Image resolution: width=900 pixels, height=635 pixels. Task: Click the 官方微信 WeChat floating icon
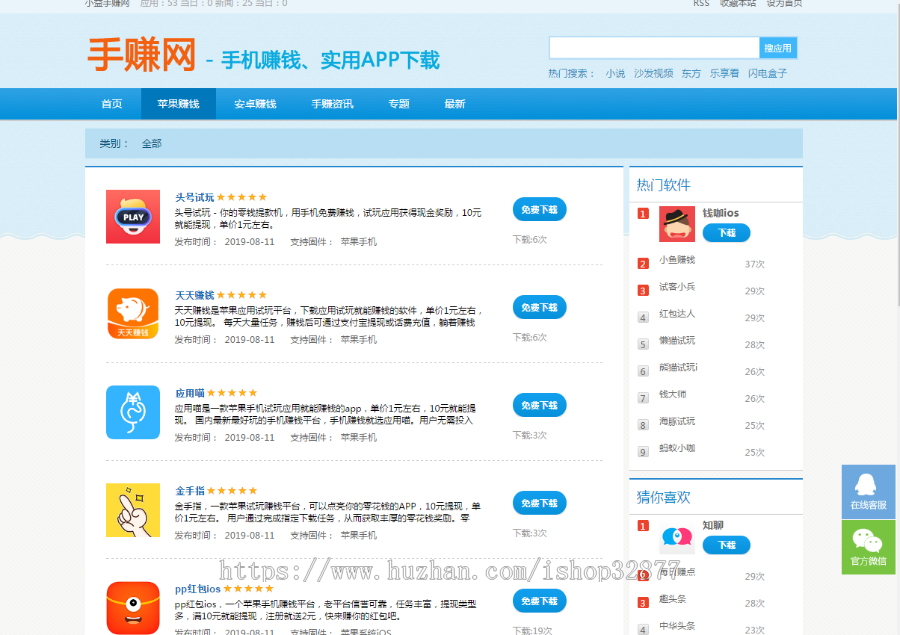[868, 547]
